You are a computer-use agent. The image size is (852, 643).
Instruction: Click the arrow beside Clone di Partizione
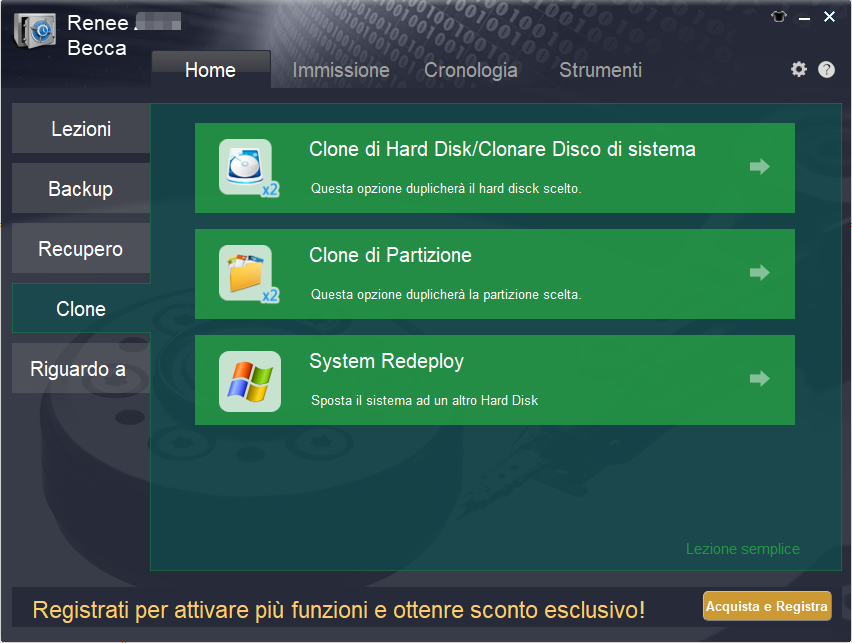click(x=759, y=273)
